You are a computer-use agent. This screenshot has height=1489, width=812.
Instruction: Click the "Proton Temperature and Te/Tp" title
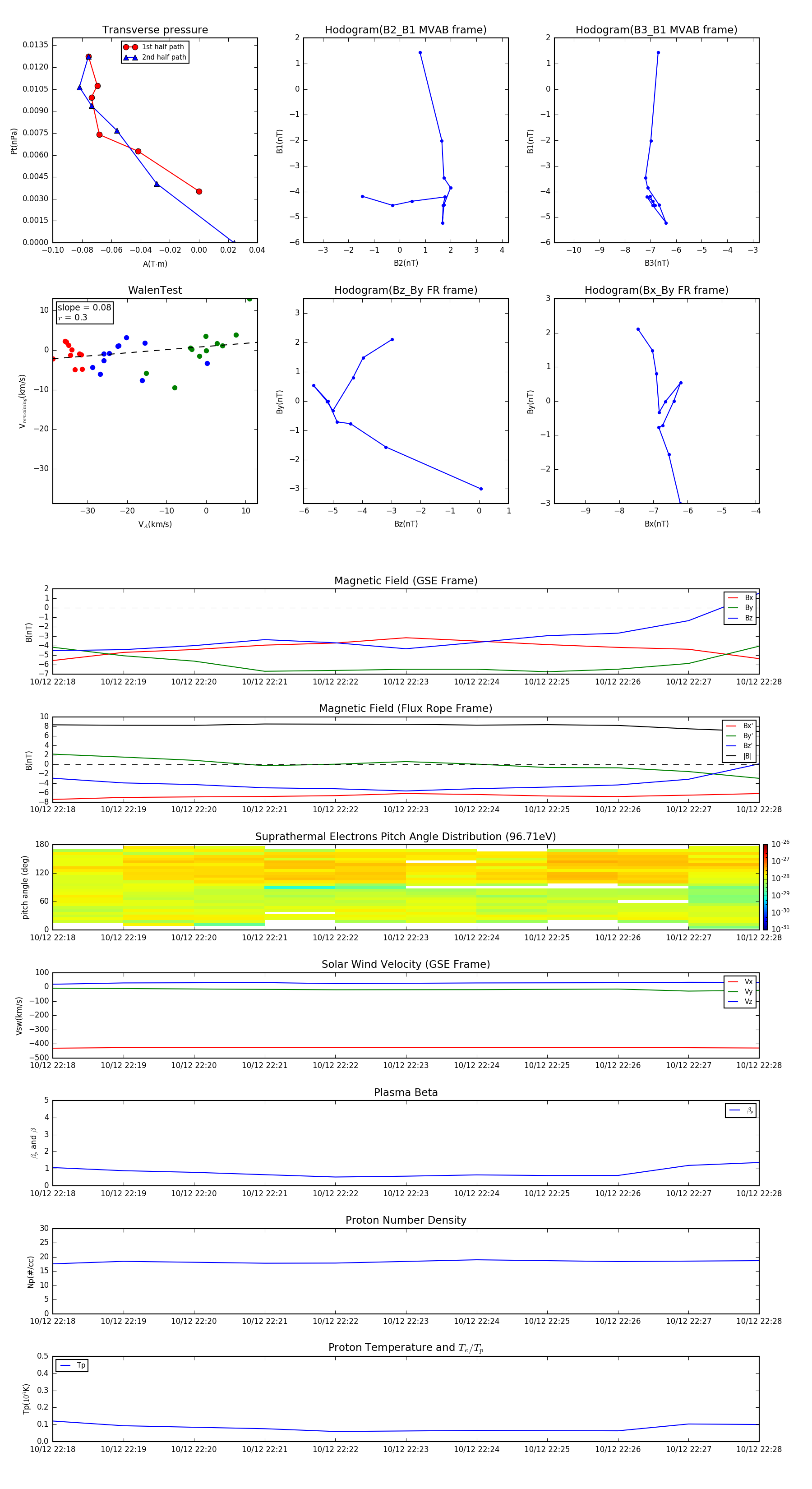tap(406, 1348)
